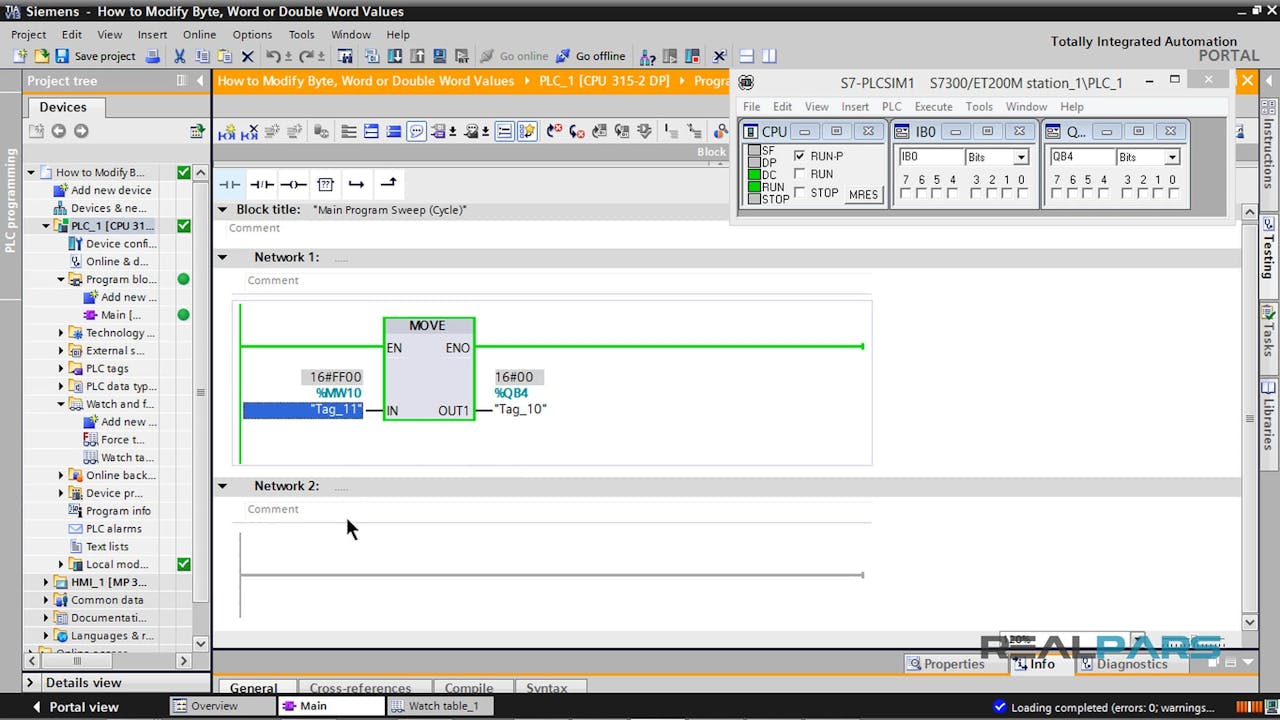
Task: Insert an empty box instruction
Action: (x=325, y=184)
